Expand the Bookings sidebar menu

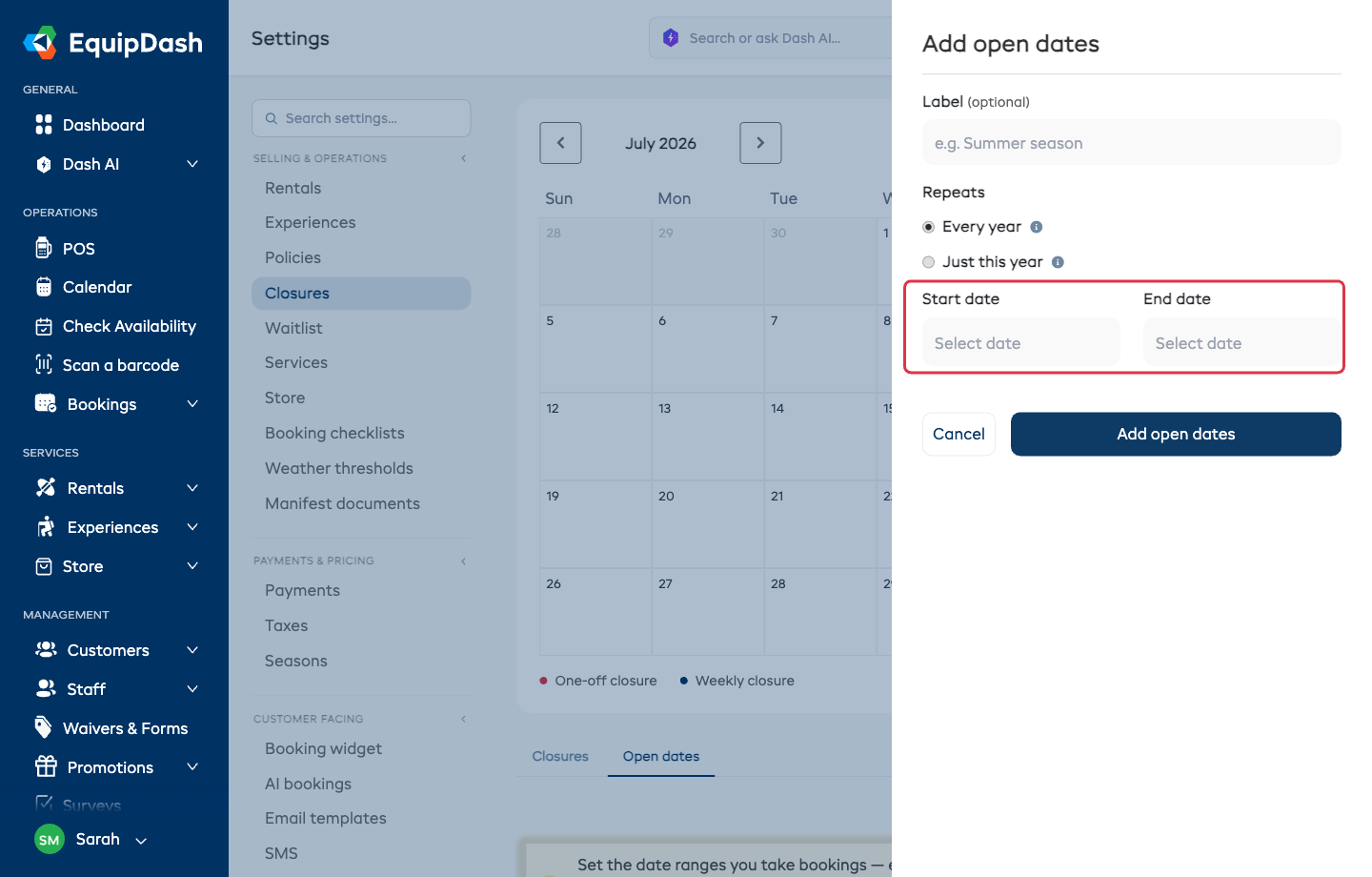pos(192,404)
